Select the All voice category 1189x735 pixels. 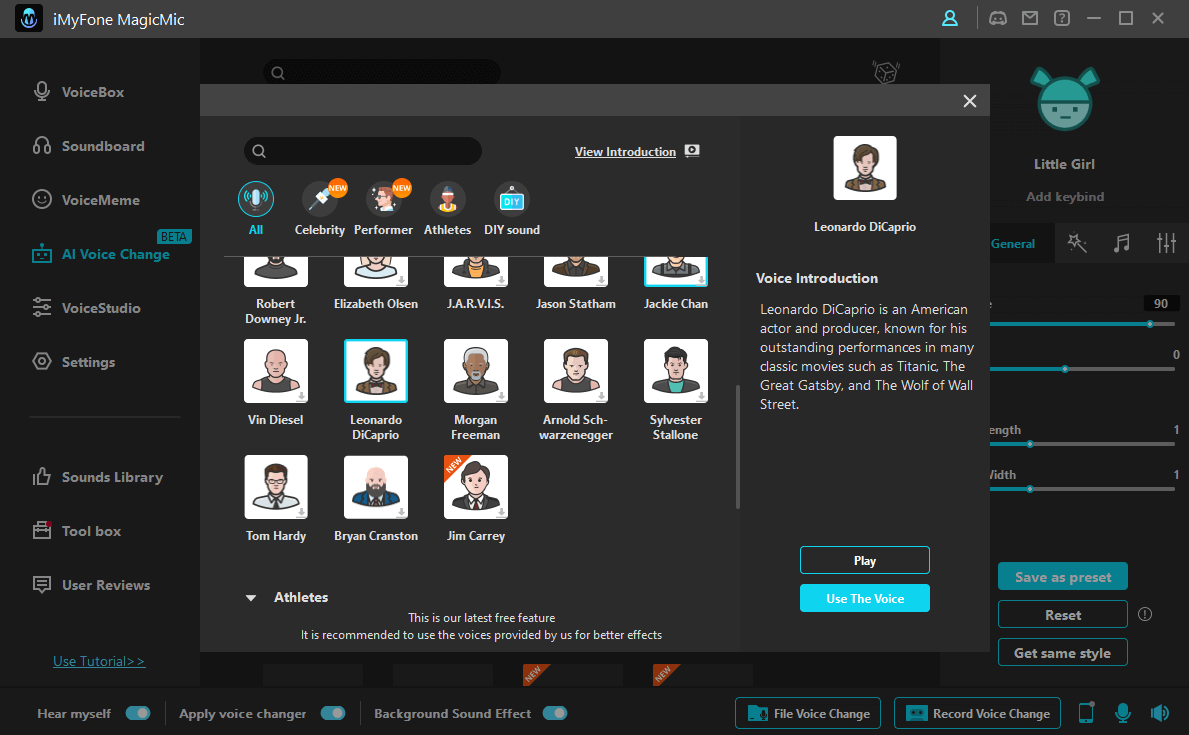point(256,209)
